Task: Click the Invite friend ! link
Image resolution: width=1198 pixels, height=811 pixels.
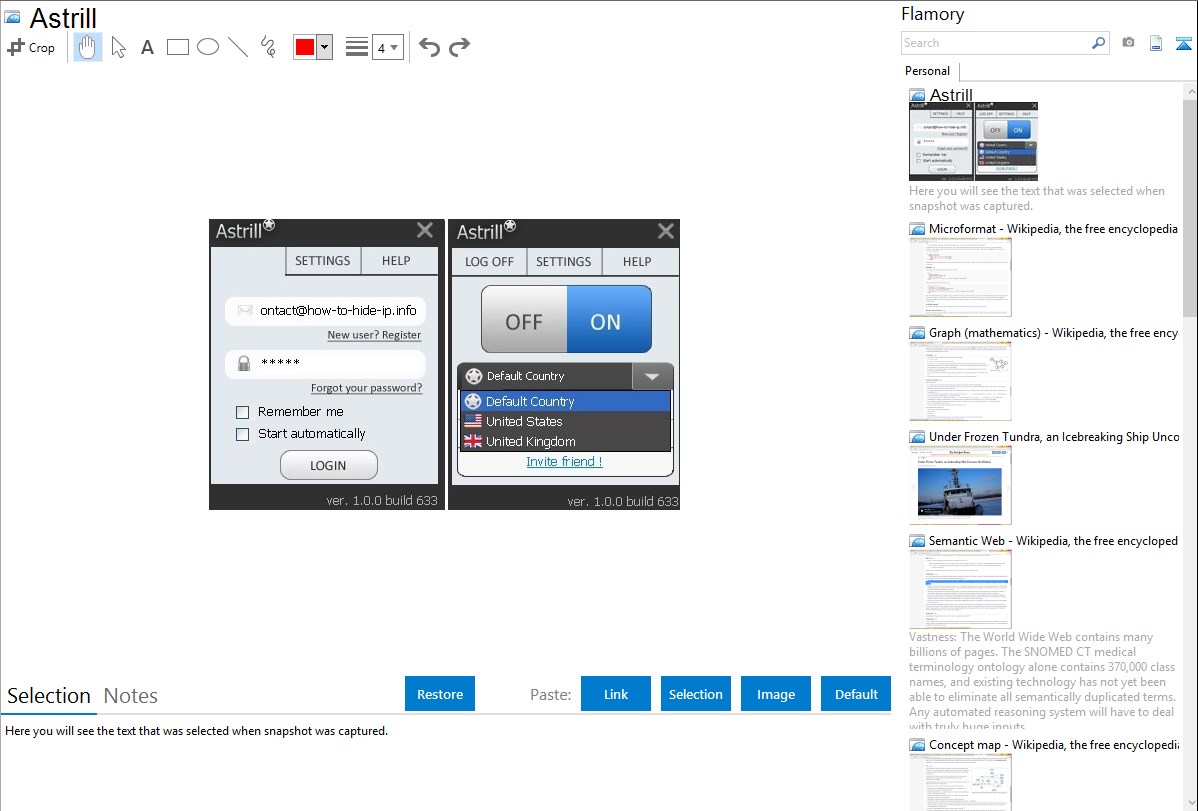Action: pos(565,462)
